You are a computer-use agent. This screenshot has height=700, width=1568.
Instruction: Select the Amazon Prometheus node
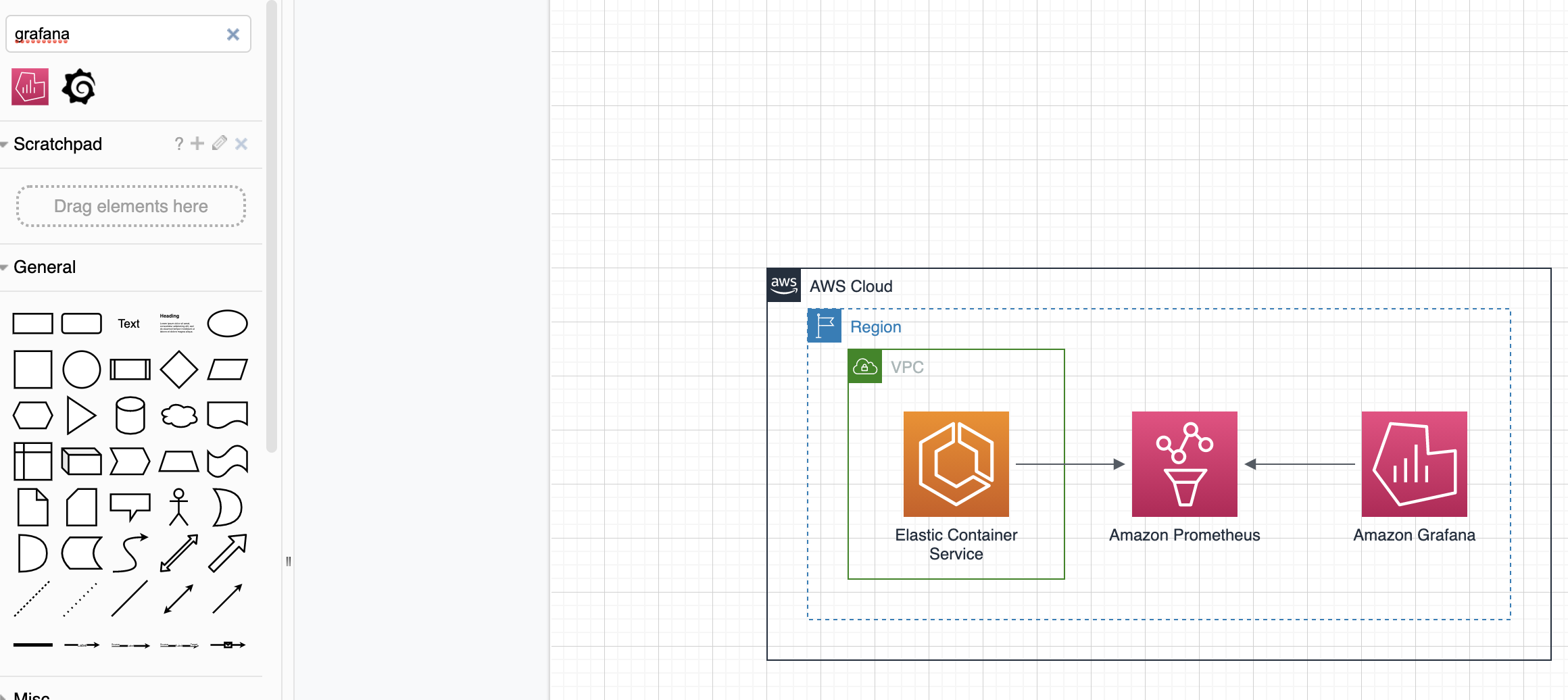tap(1184, 464)
